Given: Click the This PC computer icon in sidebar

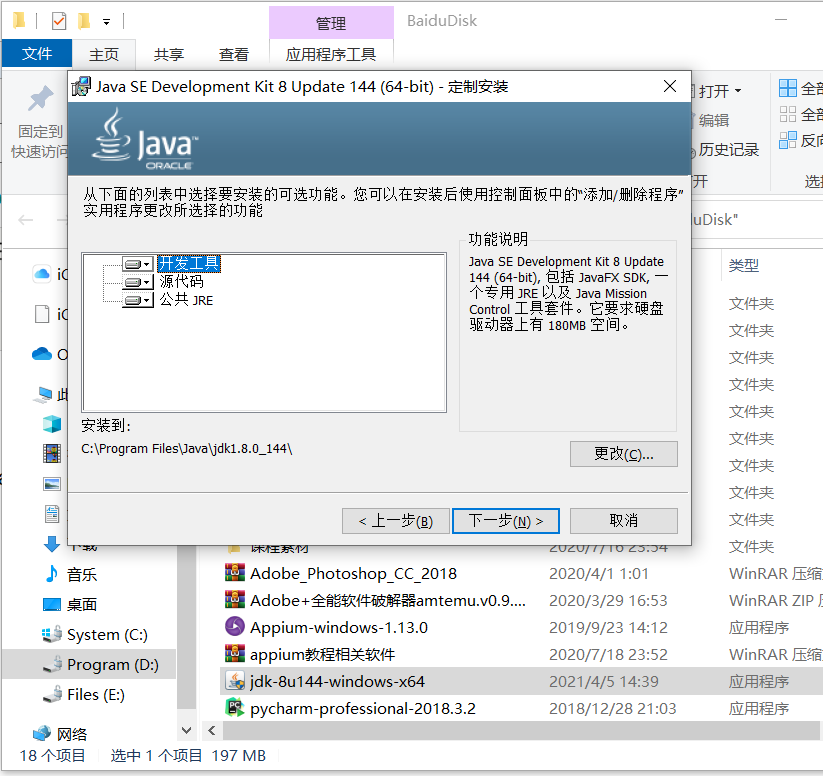Looking at the screenshot, I should coord(43,394).
